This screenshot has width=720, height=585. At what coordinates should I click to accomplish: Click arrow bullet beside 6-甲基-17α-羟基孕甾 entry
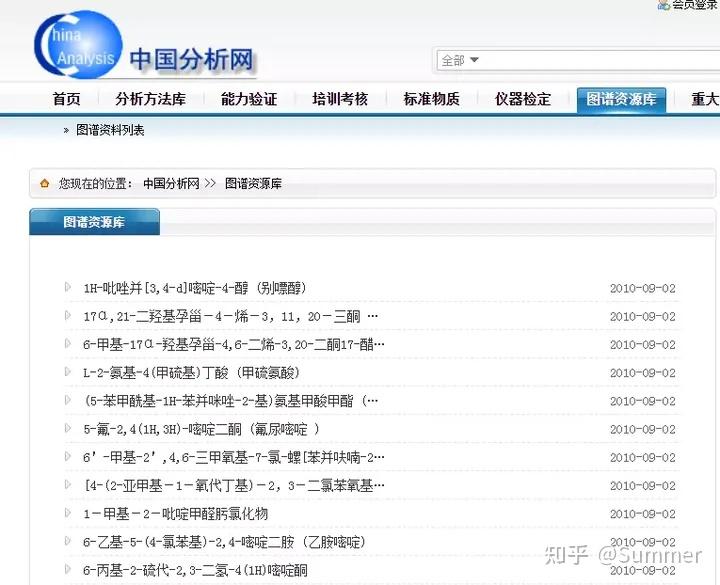(68, 343)
